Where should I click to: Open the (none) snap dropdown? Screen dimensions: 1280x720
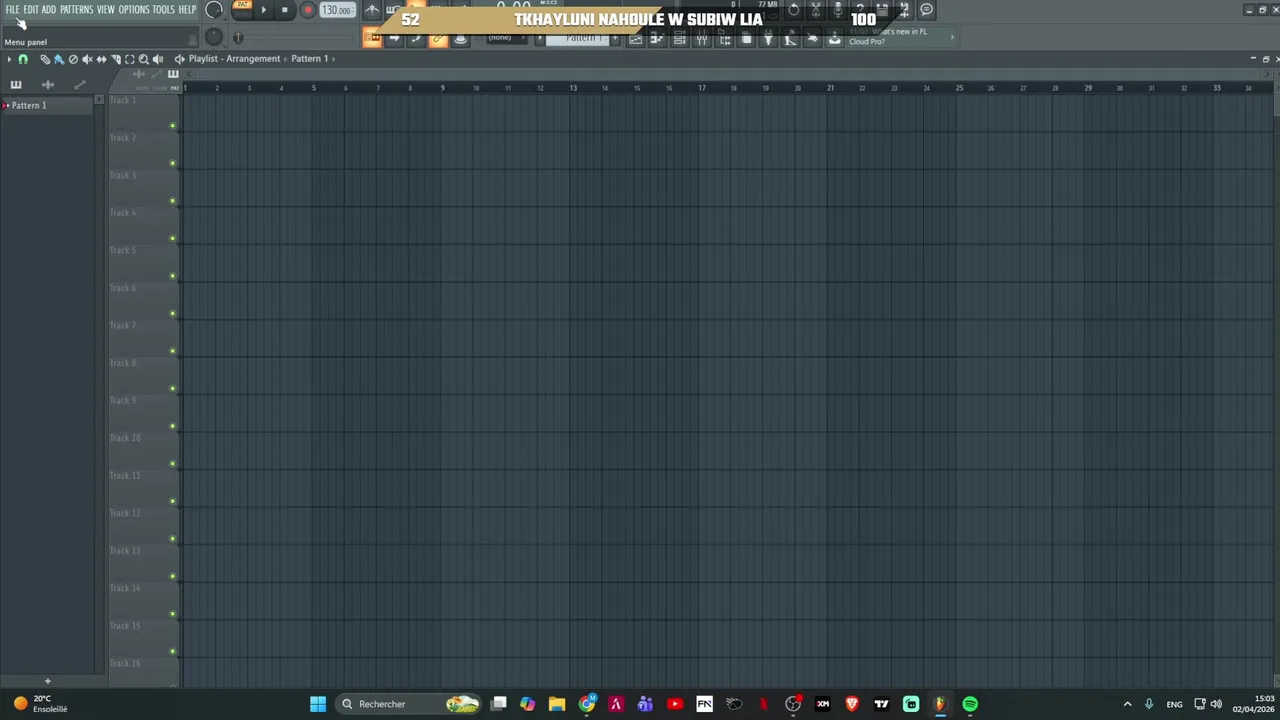click(x=505, y=38)
